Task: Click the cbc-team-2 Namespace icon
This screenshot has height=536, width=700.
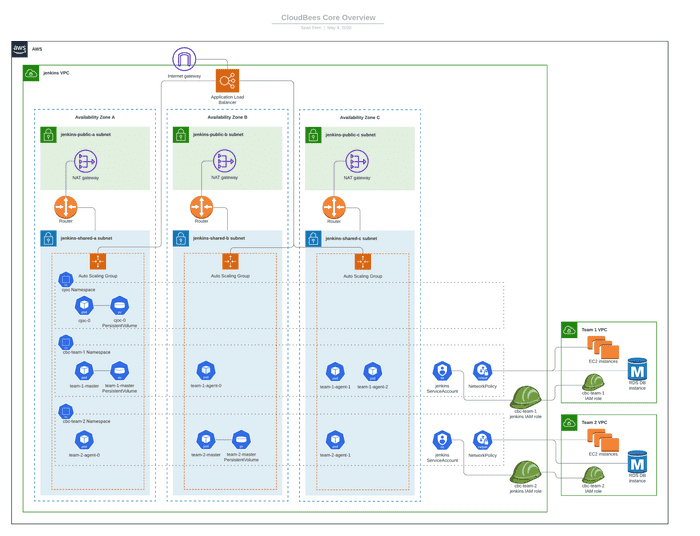Action: pyautogui.click(x=66, y=411)
